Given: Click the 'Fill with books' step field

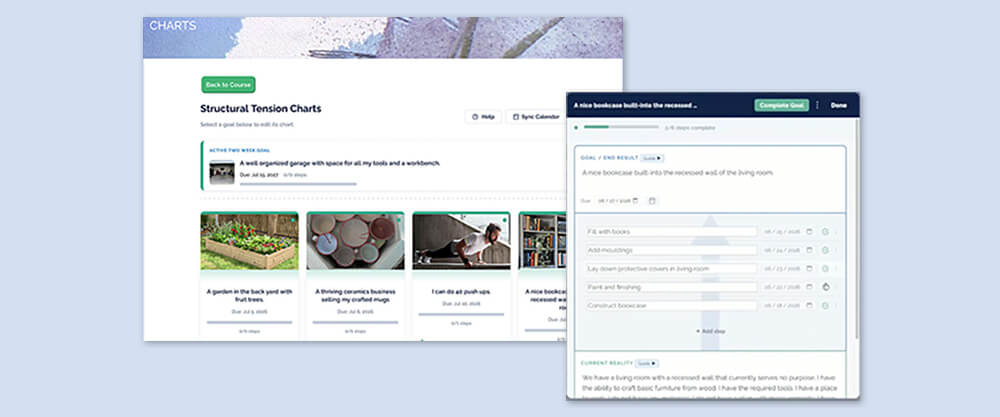Looking at the screenshot, I should coord(671,231).
